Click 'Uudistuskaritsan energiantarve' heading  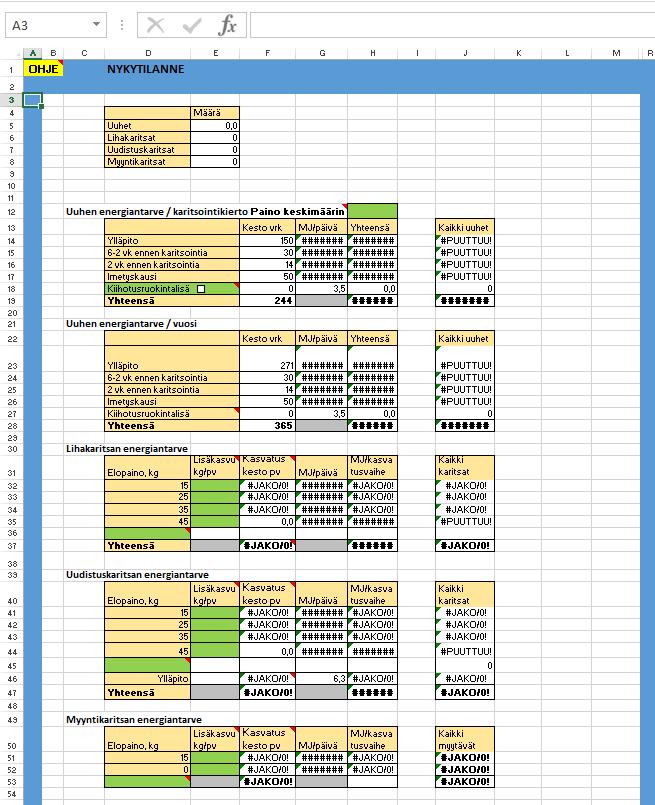pos(137,574)
